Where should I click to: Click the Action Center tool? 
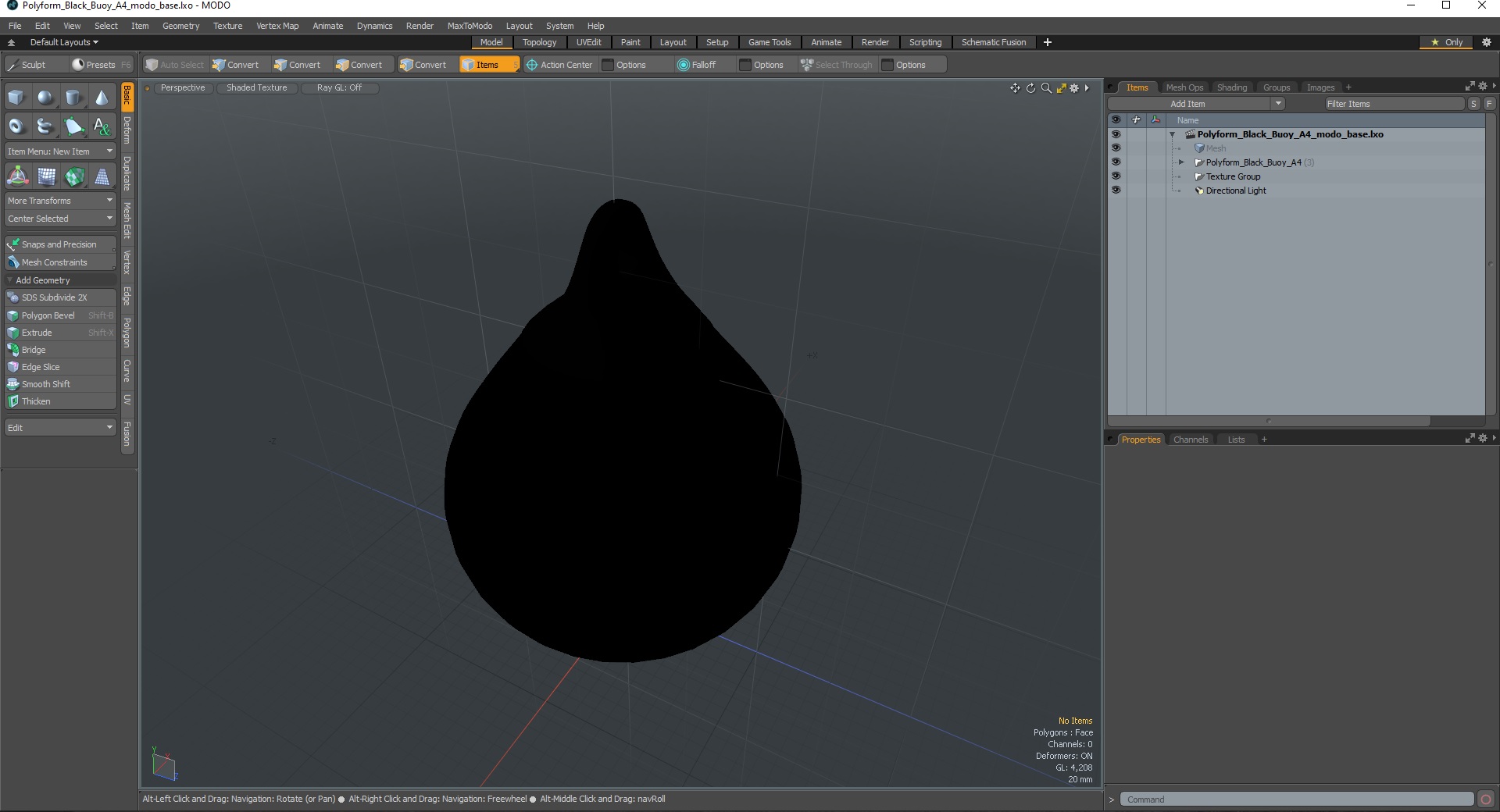(559, 65)
